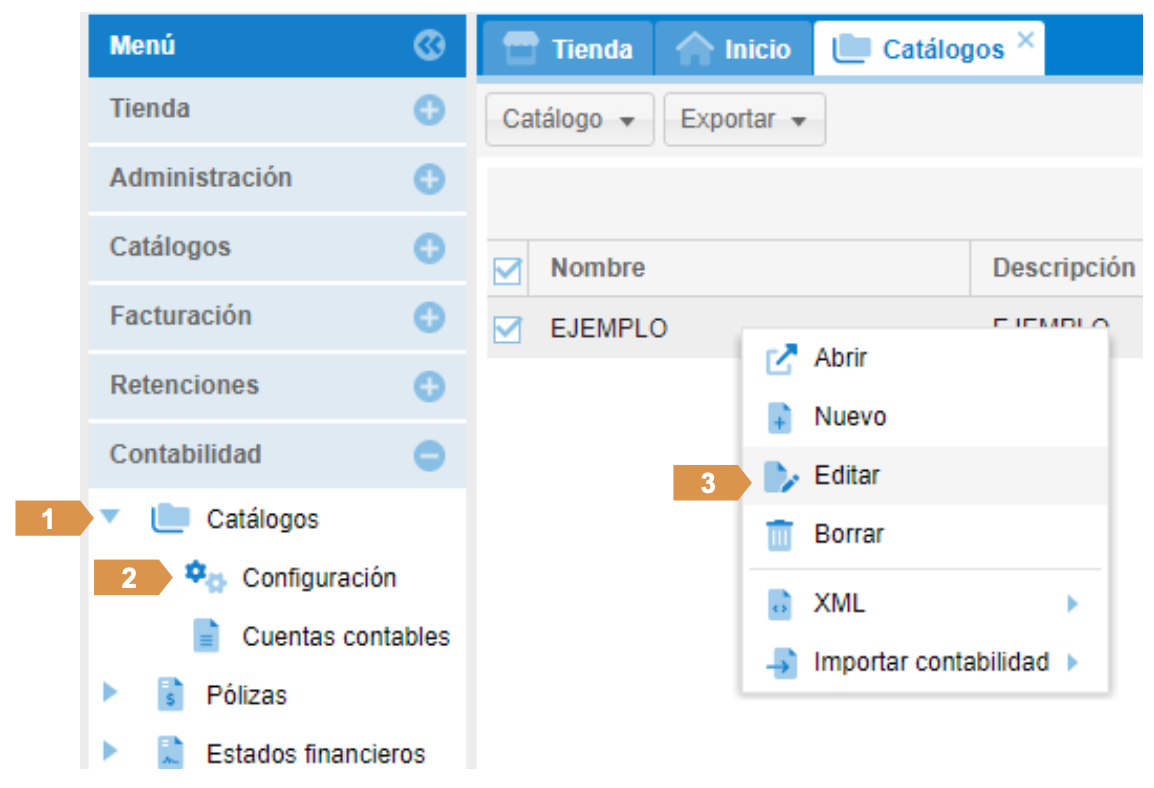Click the Configuración gears icon
The width and height of the screenshot is (1154, 788).
click(205, 577)
